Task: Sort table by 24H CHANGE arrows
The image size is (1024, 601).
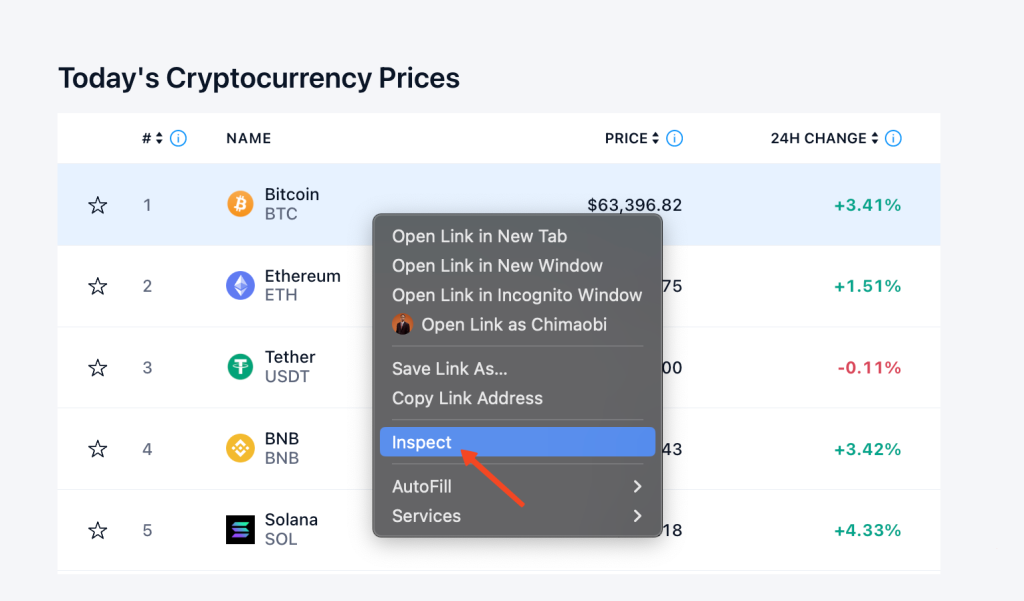Action: click(x=874, y=138)
